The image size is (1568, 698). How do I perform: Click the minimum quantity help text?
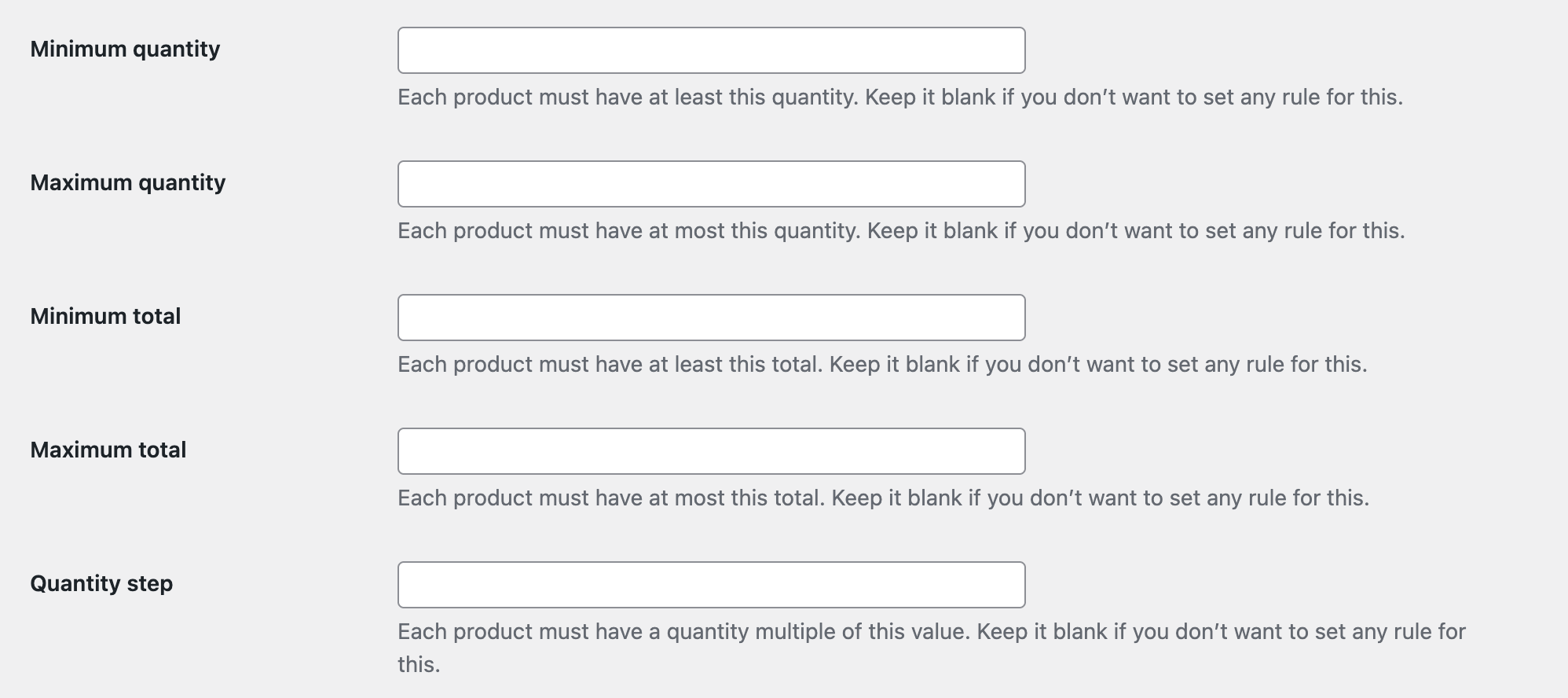(x=899, y=97)
